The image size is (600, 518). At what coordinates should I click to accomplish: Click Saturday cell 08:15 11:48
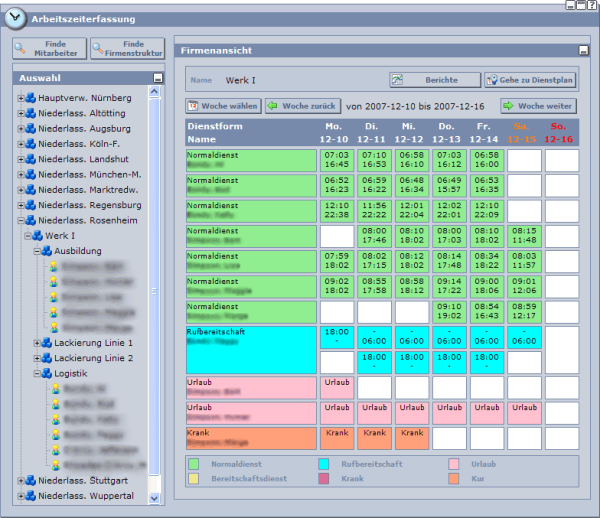pos(524,236)
